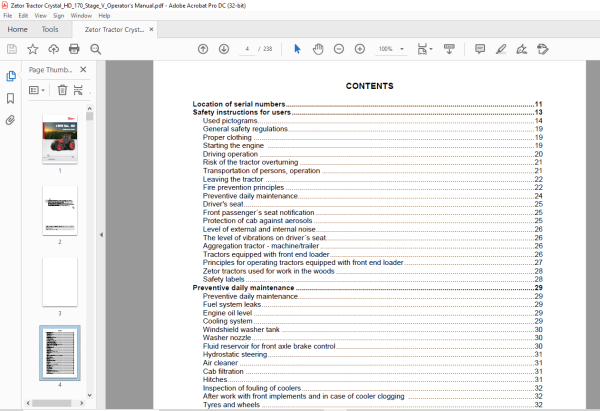600x411 pixels.
Task: Click the read mode scroll icon
Action: click(x=449, y=49)
